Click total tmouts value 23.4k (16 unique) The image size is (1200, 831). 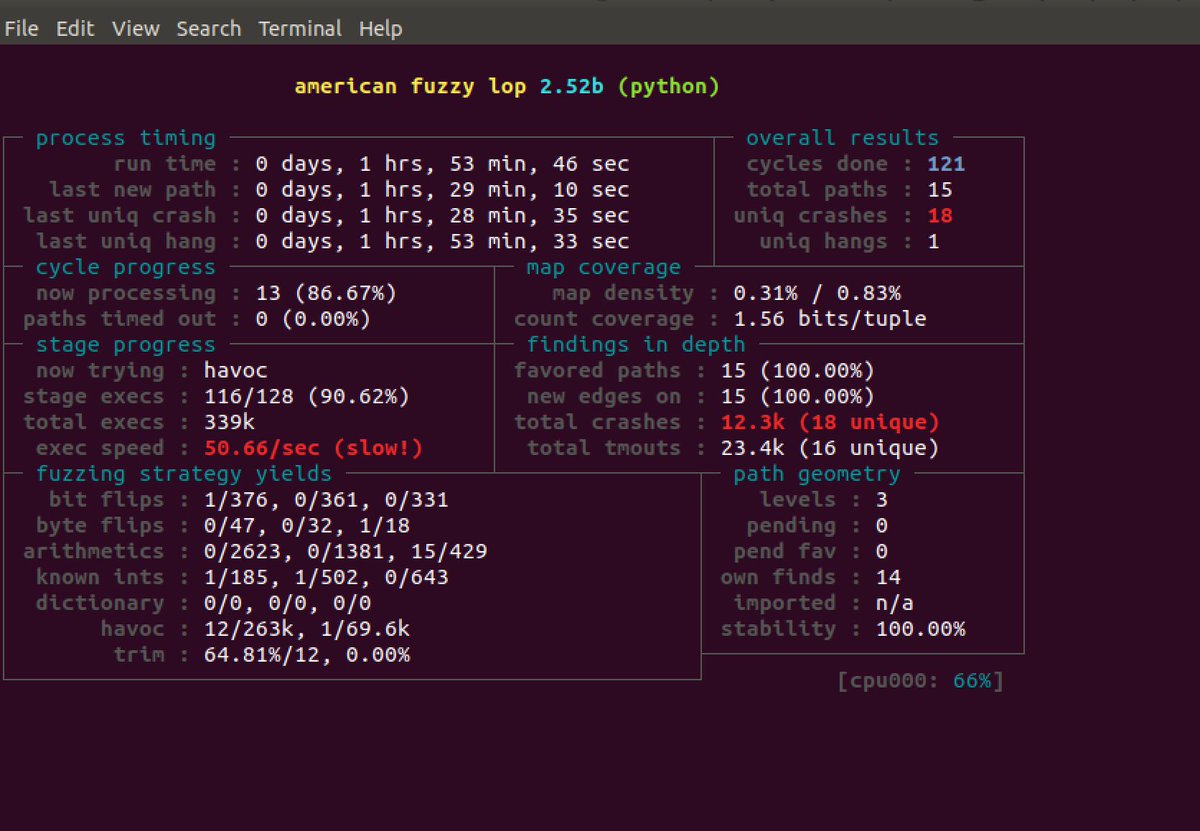click(x=830, y=449)
